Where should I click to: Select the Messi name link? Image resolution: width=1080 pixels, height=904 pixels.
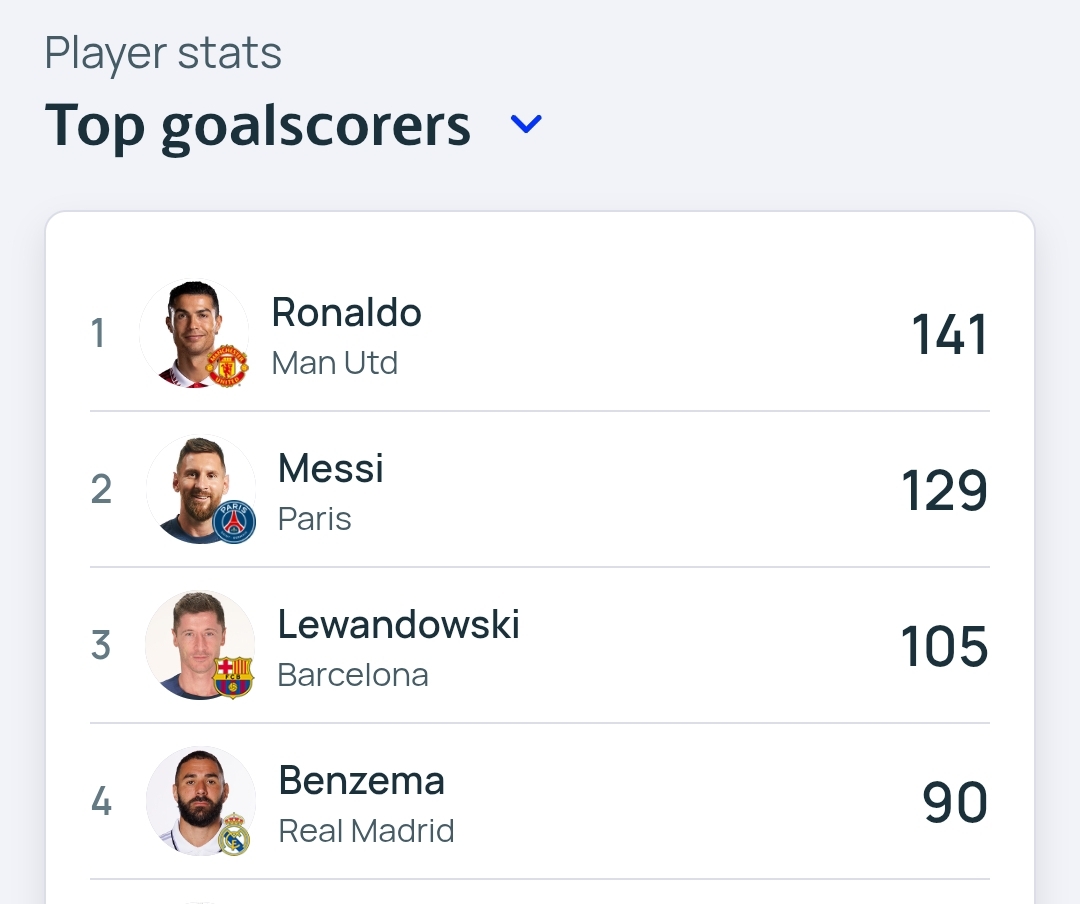330,468
